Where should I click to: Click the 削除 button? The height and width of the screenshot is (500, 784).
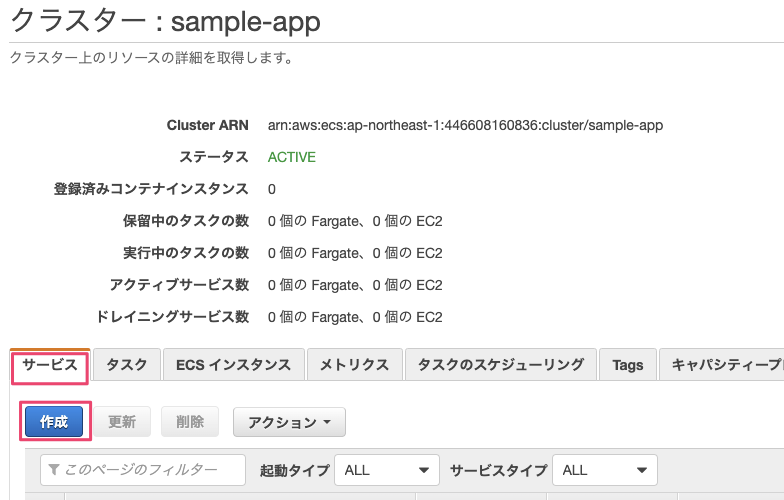tap(189, 422)
